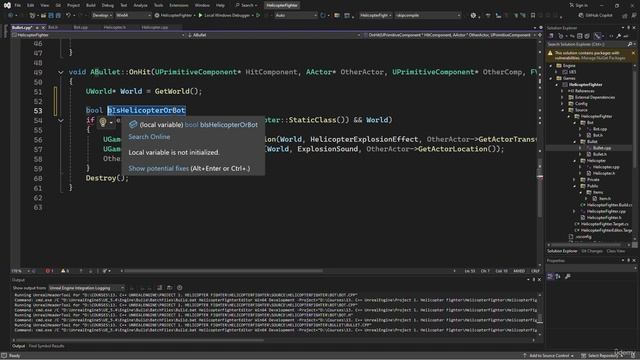This screenshot has width=640, height=360.
Task: Click Select Repository in status bar
Action: 600,356
